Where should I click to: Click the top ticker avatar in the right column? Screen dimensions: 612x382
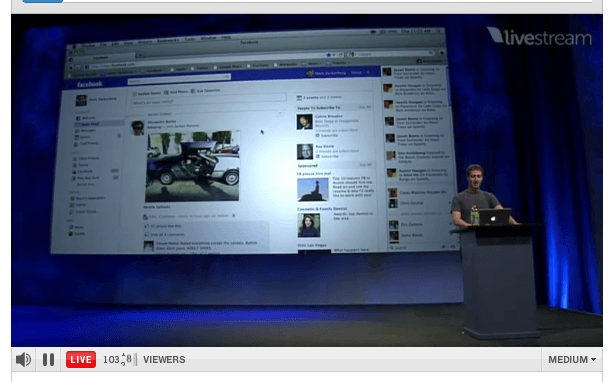(x=387, y=72)
